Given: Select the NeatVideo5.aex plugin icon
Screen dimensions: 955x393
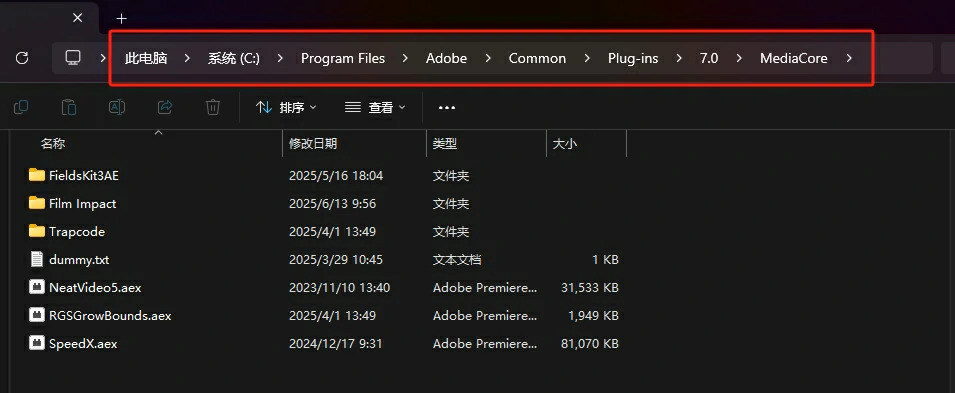Looking at the screenshot, I should coord(37,287).
